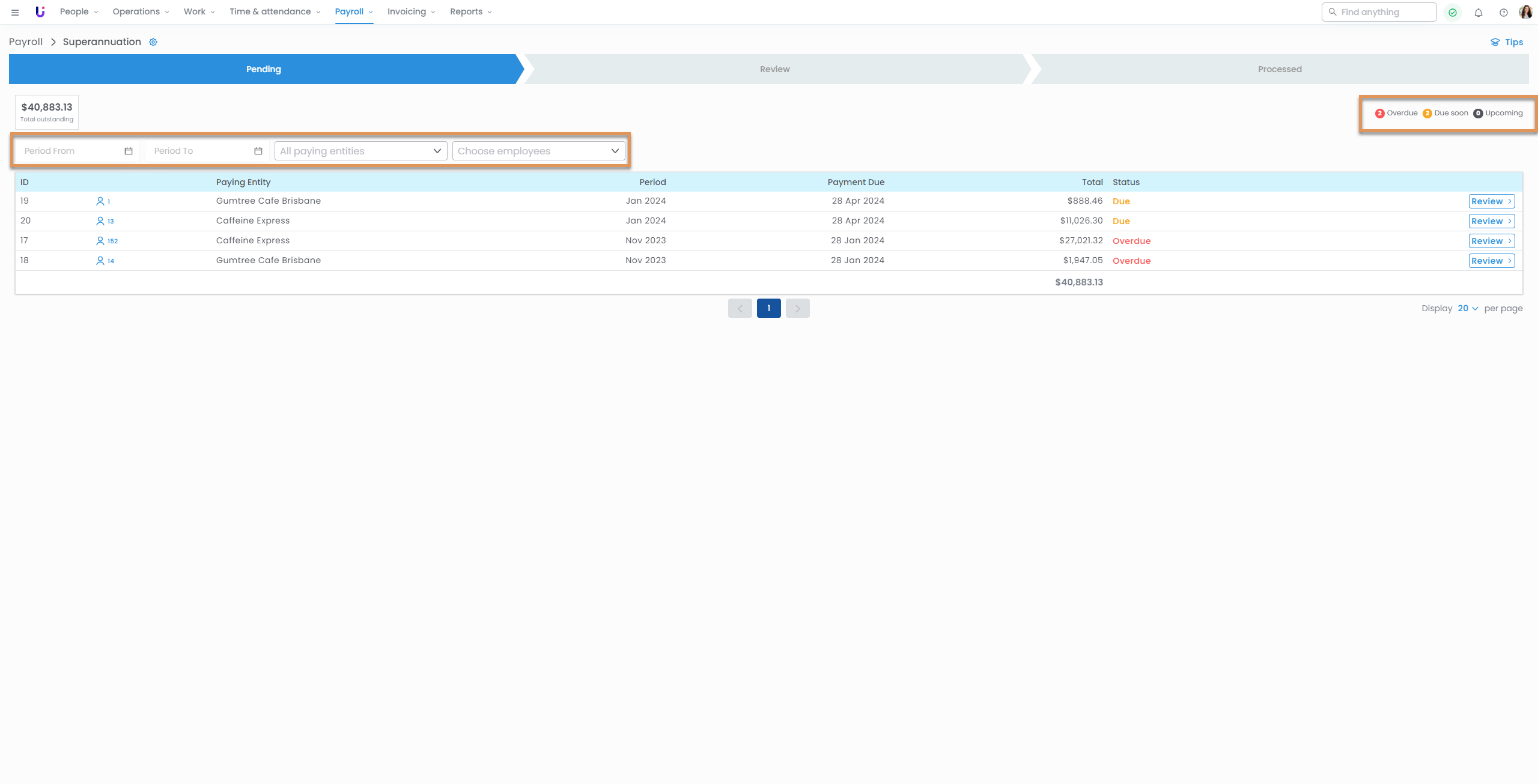Change display per page dropdown

click(x=1467, y=308)
